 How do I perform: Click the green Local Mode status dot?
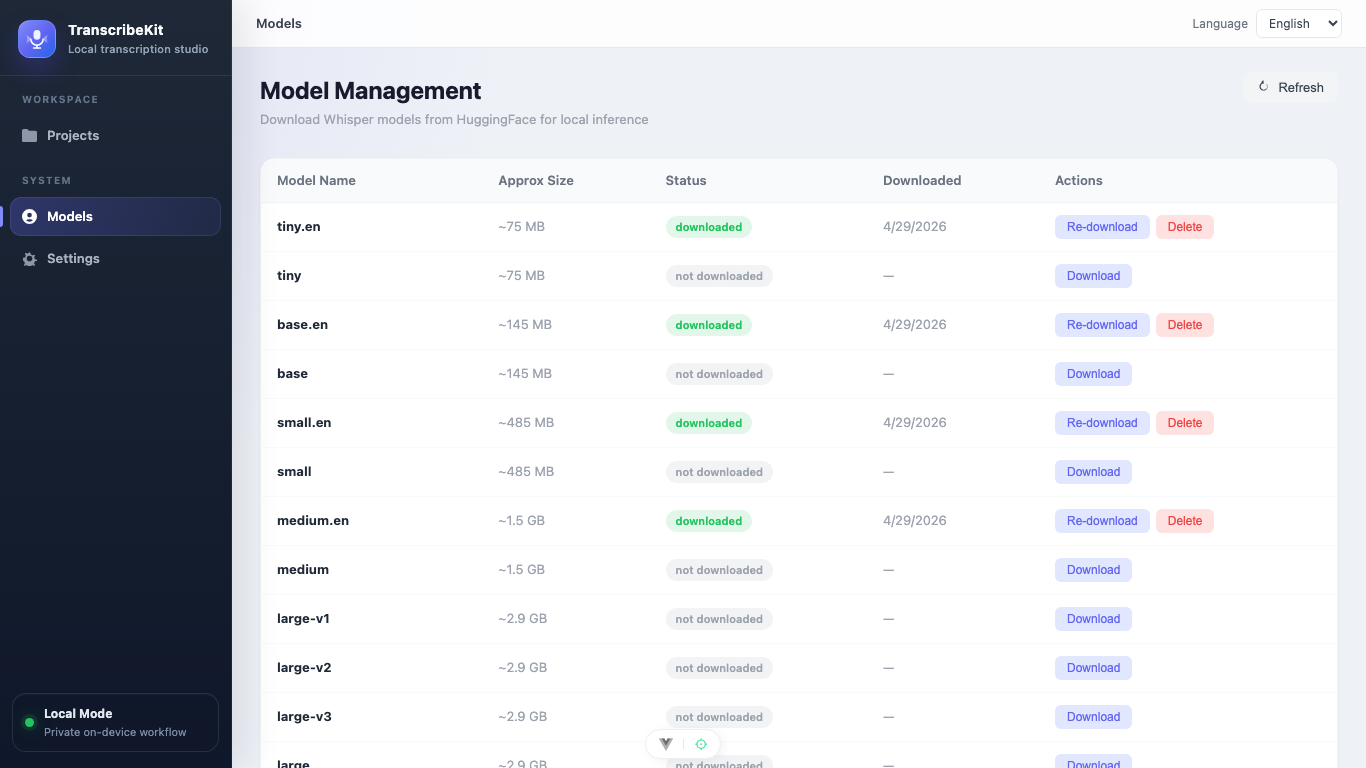tap(29, 722)
